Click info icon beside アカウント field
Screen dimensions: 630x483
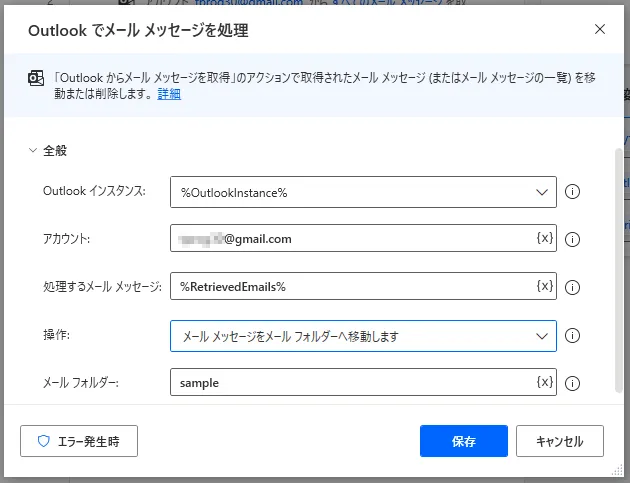click(x=572, y=239)
